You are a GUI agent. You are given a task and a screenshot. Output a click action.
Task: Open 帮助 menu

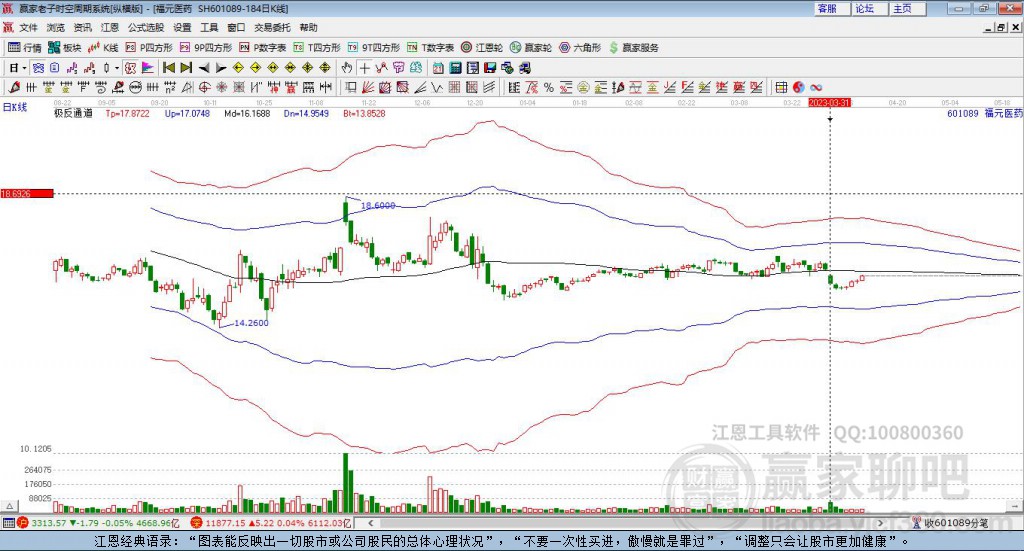pos(308,27)
